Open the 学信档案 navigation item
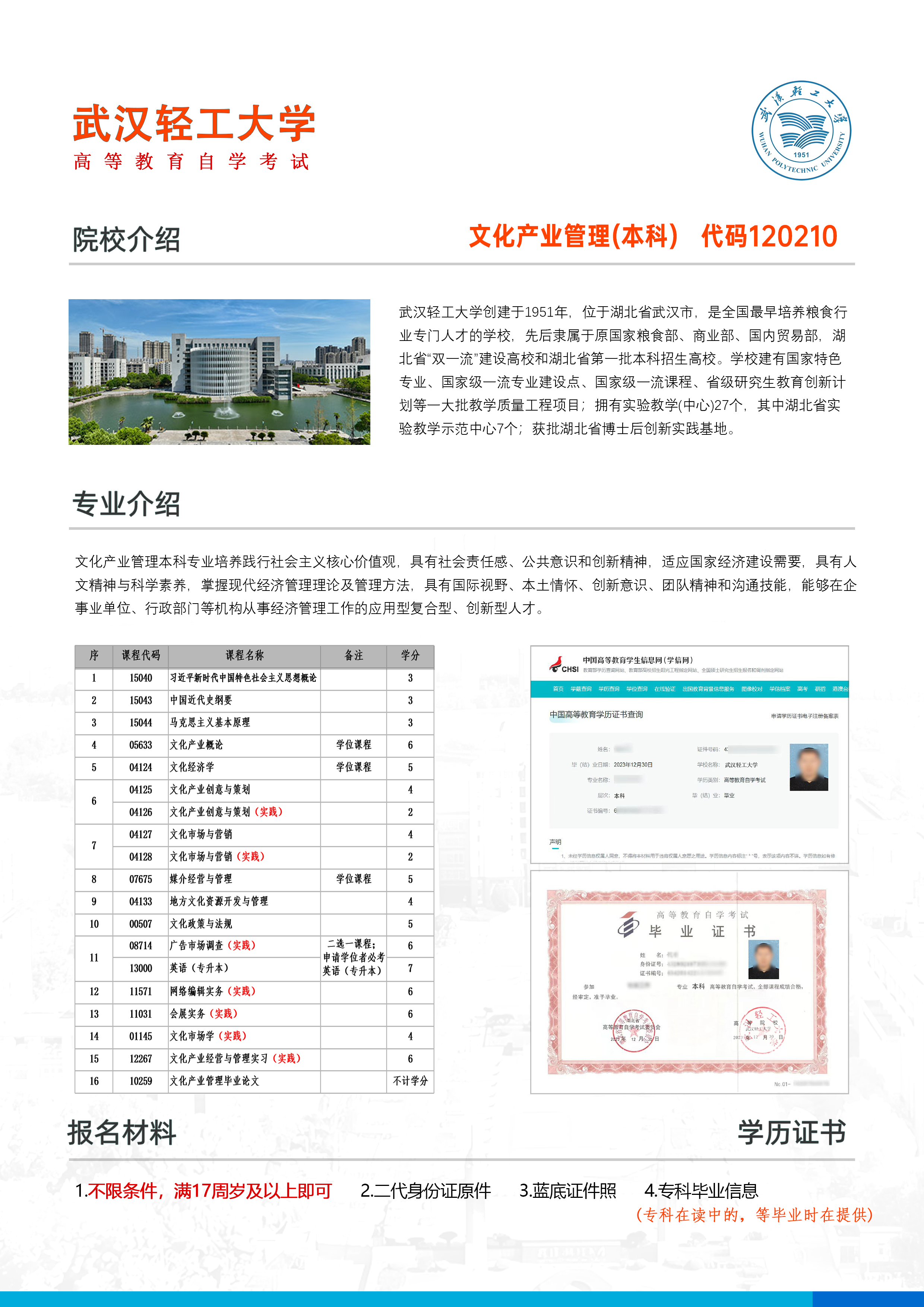Screen dimensions: 924x1307 (x=779, y=689)
